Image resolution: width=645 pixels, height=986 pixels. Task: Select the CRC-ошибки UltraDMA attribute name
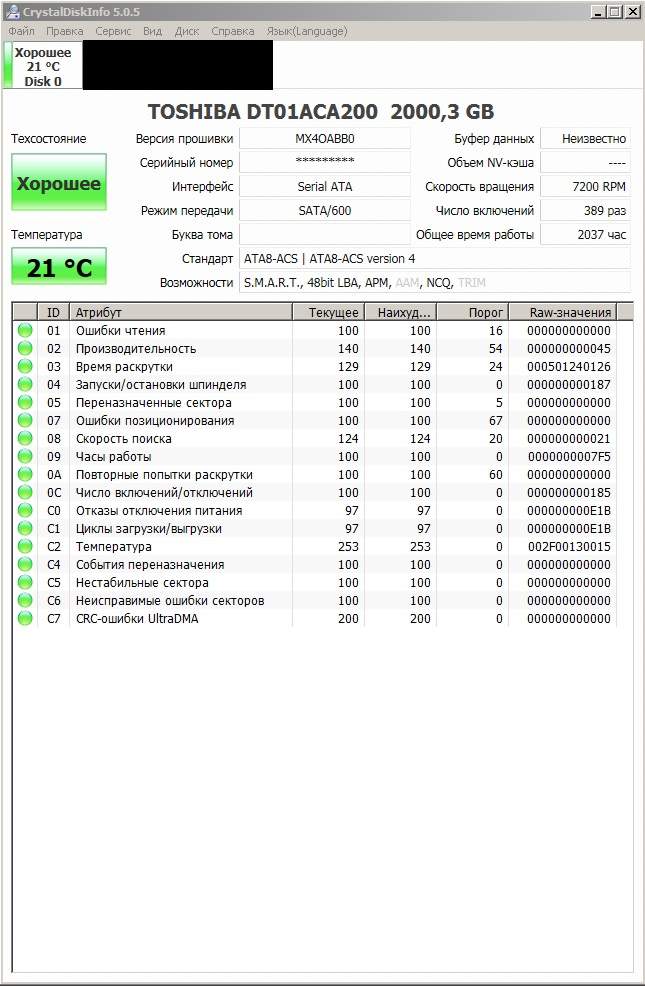pos(137,619)
